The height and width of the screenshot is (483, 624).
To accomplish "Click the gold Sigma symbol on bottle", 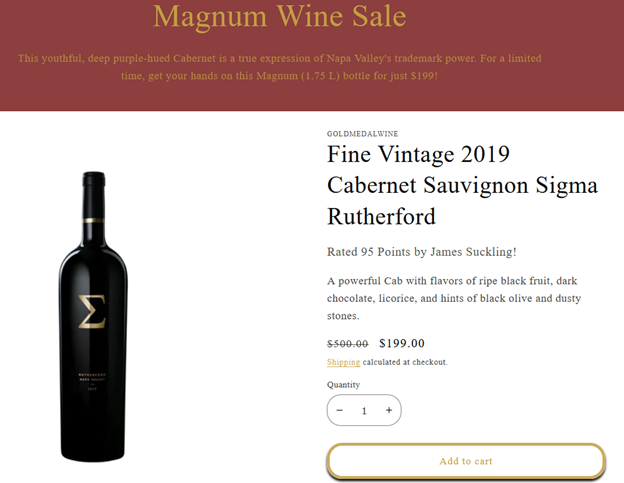I will (92, 311).
